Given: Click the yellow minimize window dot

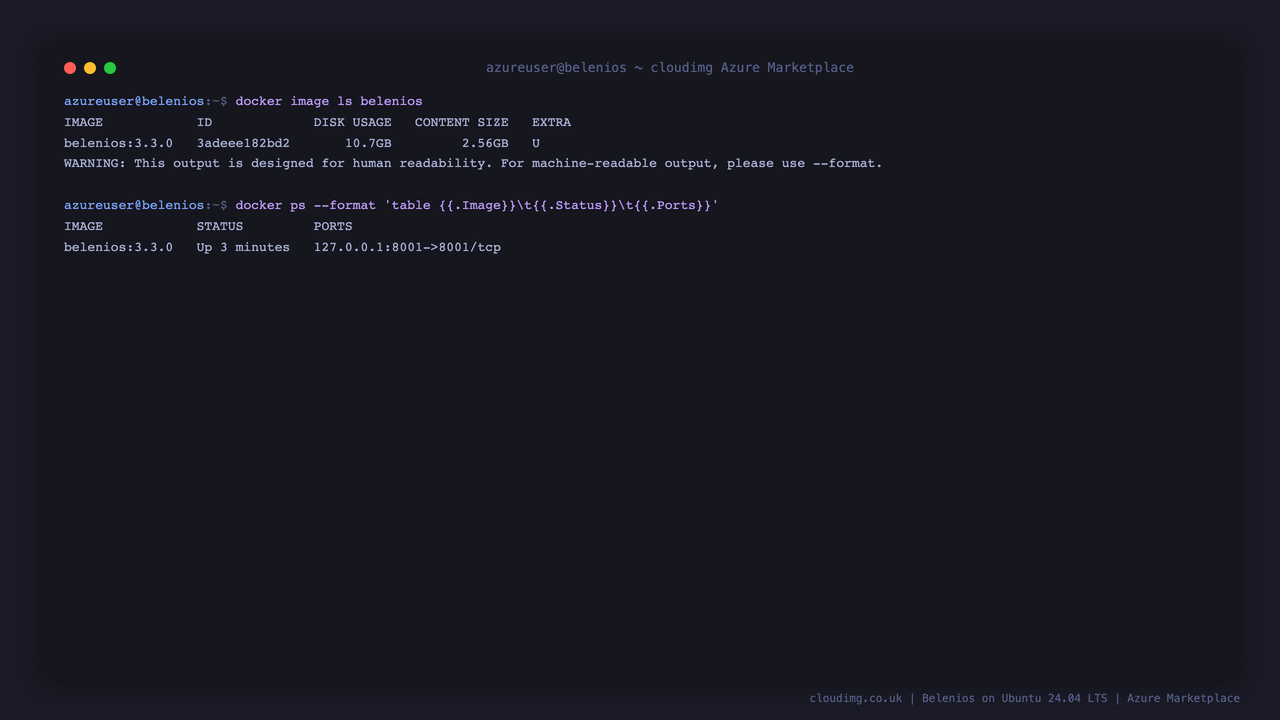Looking at the screenshot, I should [90, 68].
